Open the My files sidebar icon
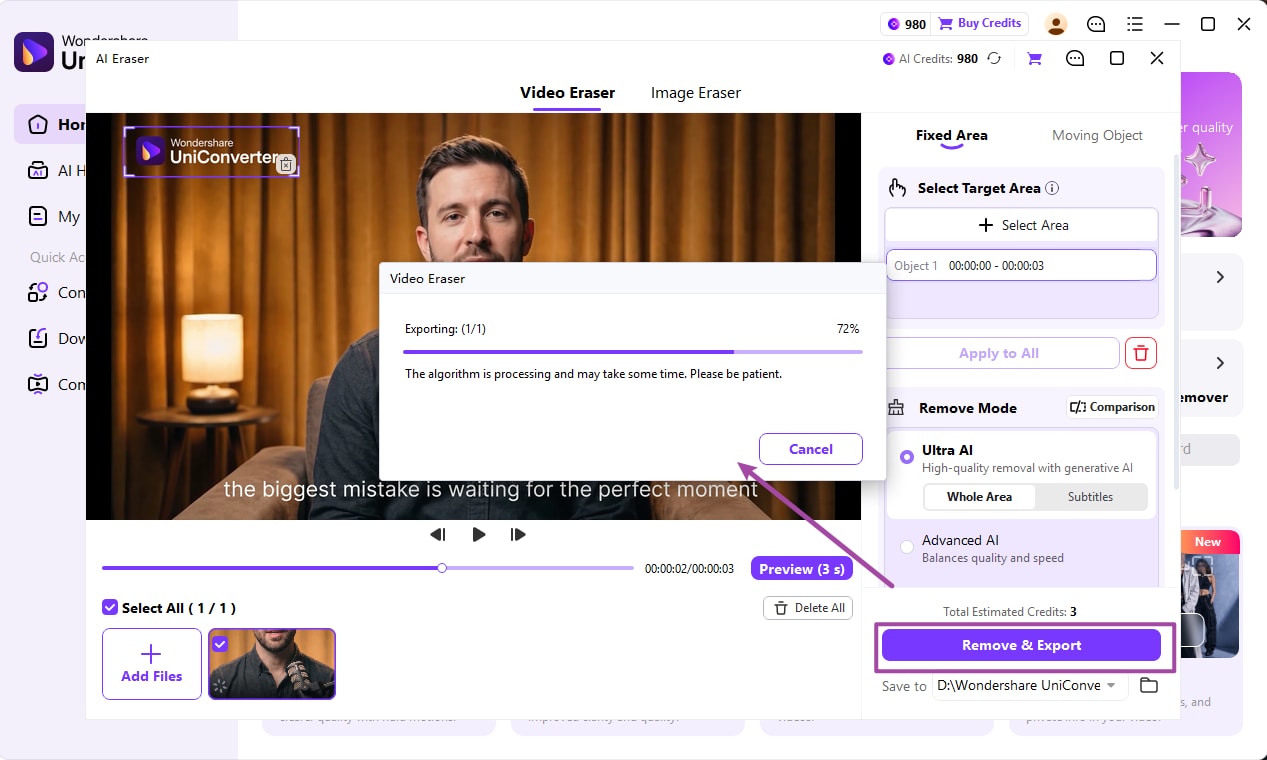Screen dimensions: 1267x760 pyautogui.click(x=38, y=216)
